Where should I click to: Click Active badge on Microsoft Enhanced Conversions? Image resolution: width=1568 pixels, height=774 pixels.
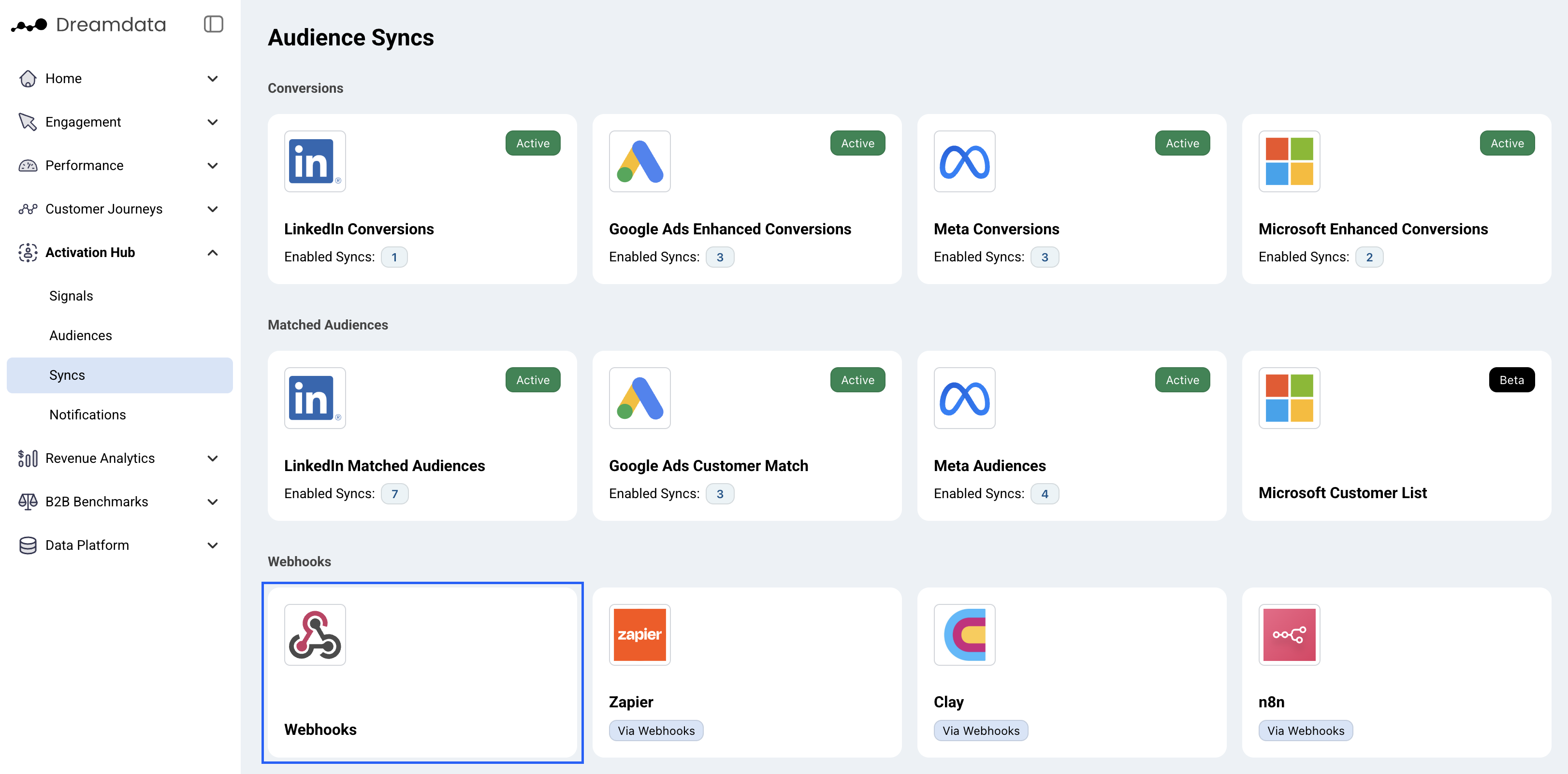pos(1507,143)
